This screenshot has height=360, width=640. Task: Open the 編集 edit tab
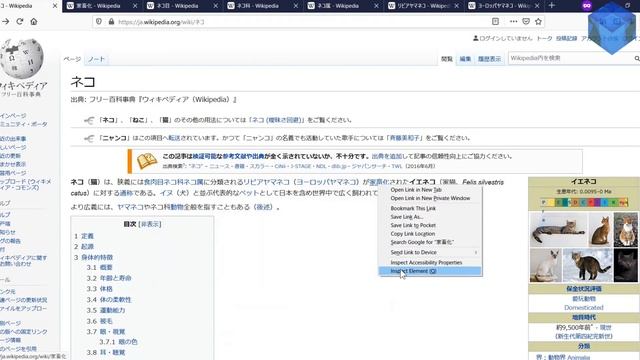pos(465,59)
